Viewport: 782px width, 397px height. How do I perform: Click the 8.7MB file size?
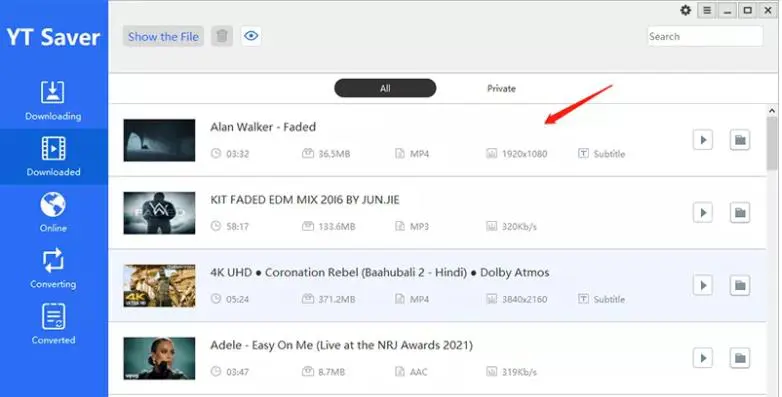pyautogui.click(x=332, y=372)
